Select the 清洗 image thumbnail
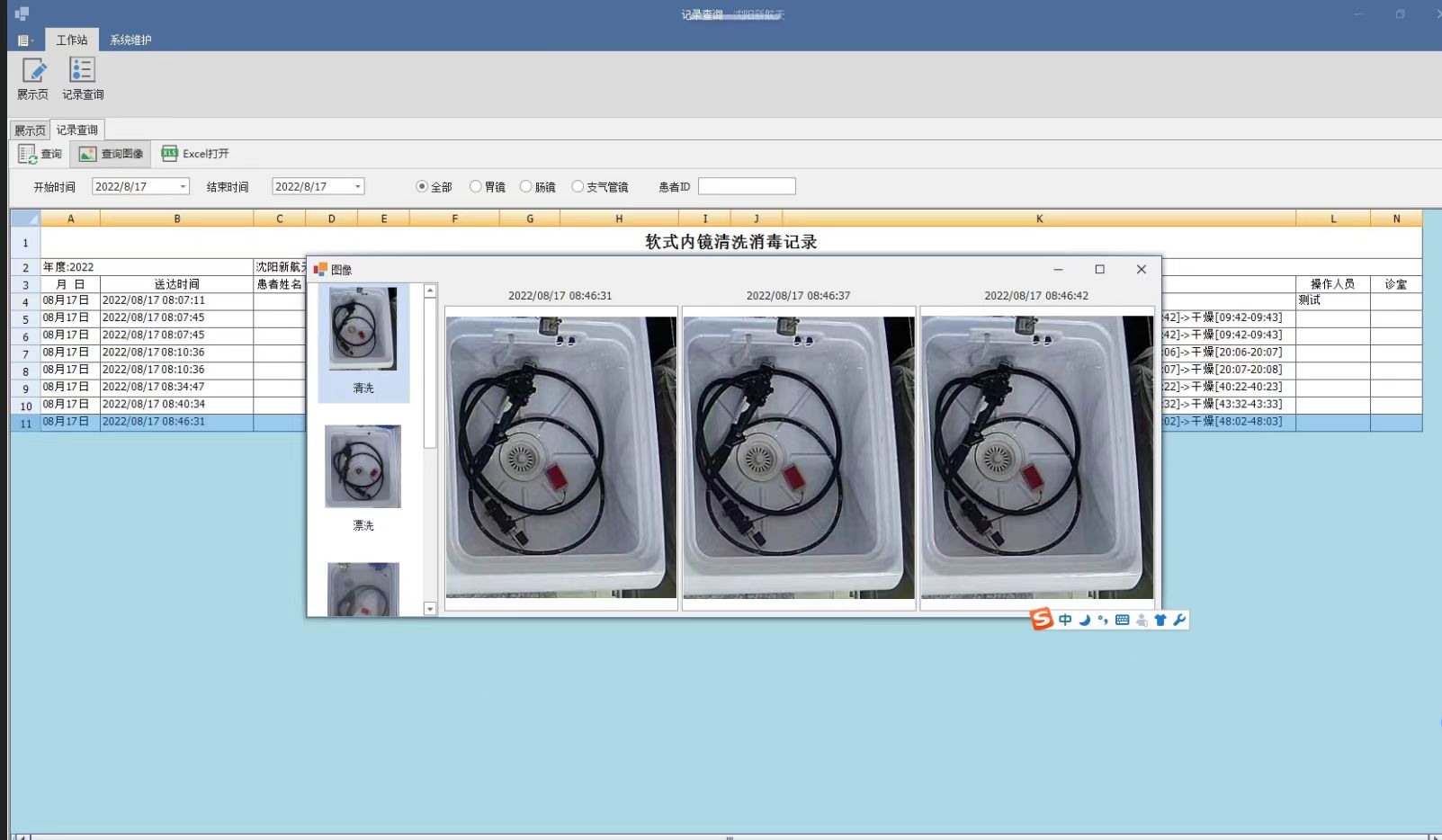The height and width of the screenshot is (840, 1442). pyautogui.click(x=363, y=329)
